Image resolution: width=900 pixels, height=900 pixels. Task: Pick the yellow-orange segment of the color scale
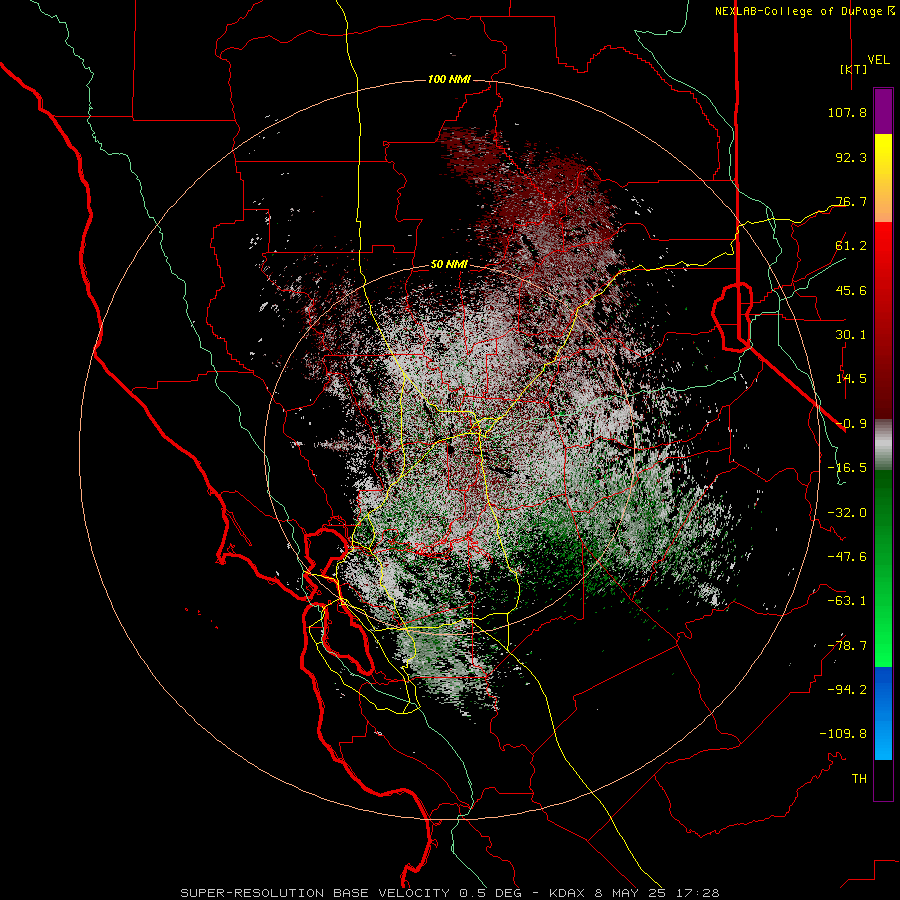point(883,178)
